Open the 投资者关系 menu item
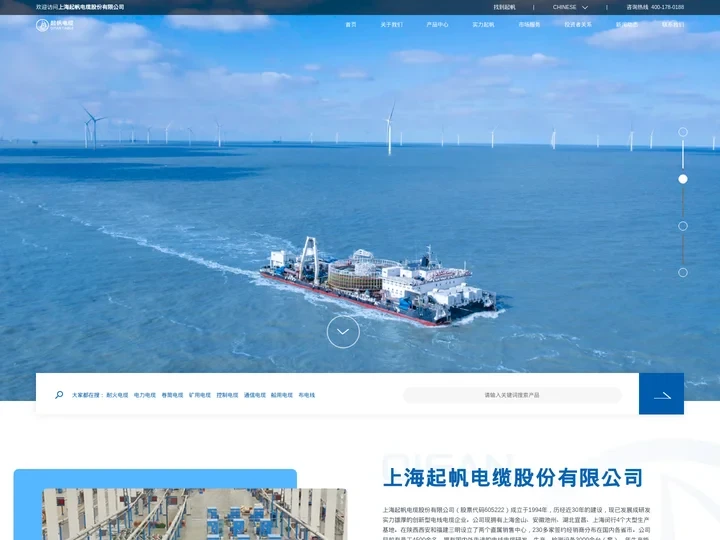 point(578,25)
